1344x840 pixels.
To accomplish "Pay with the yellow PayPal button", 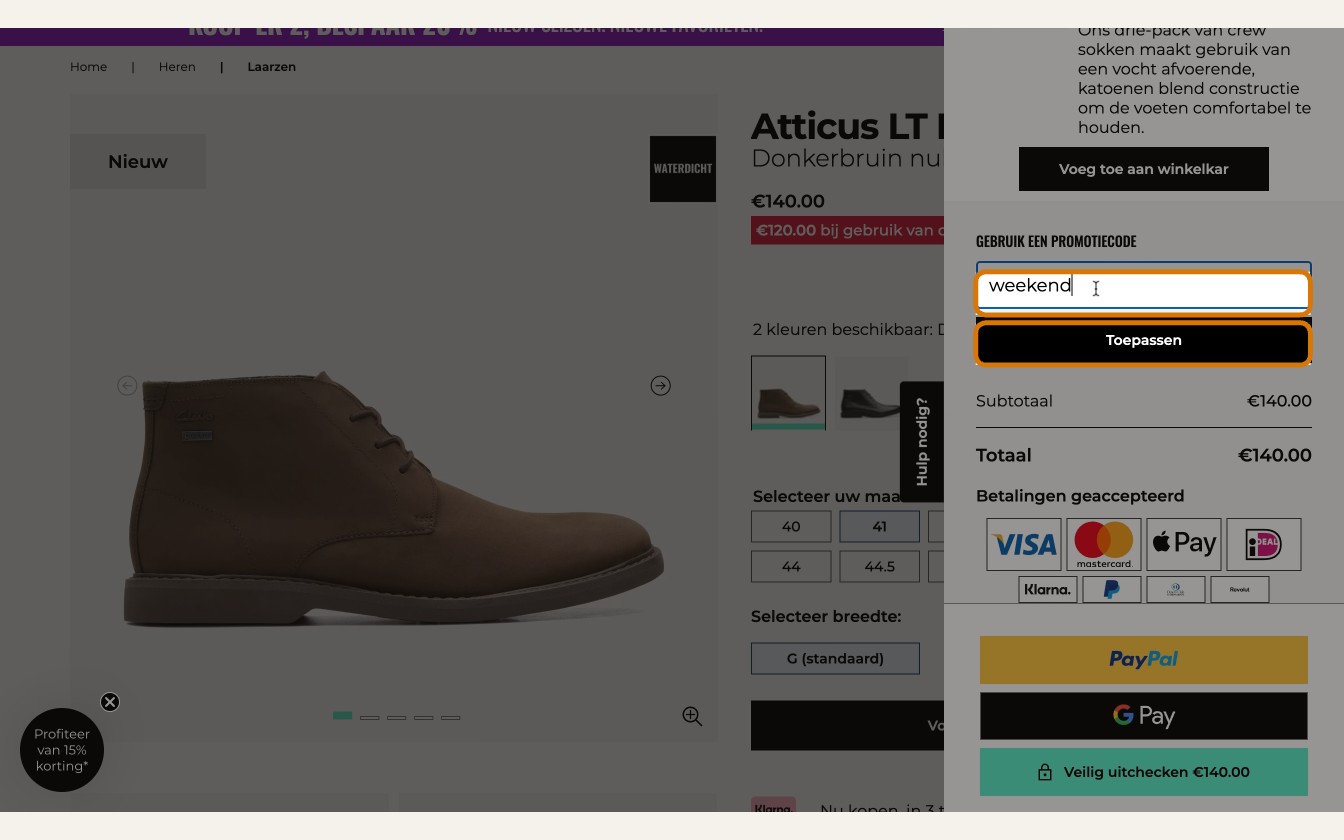I will (1144, 660).
